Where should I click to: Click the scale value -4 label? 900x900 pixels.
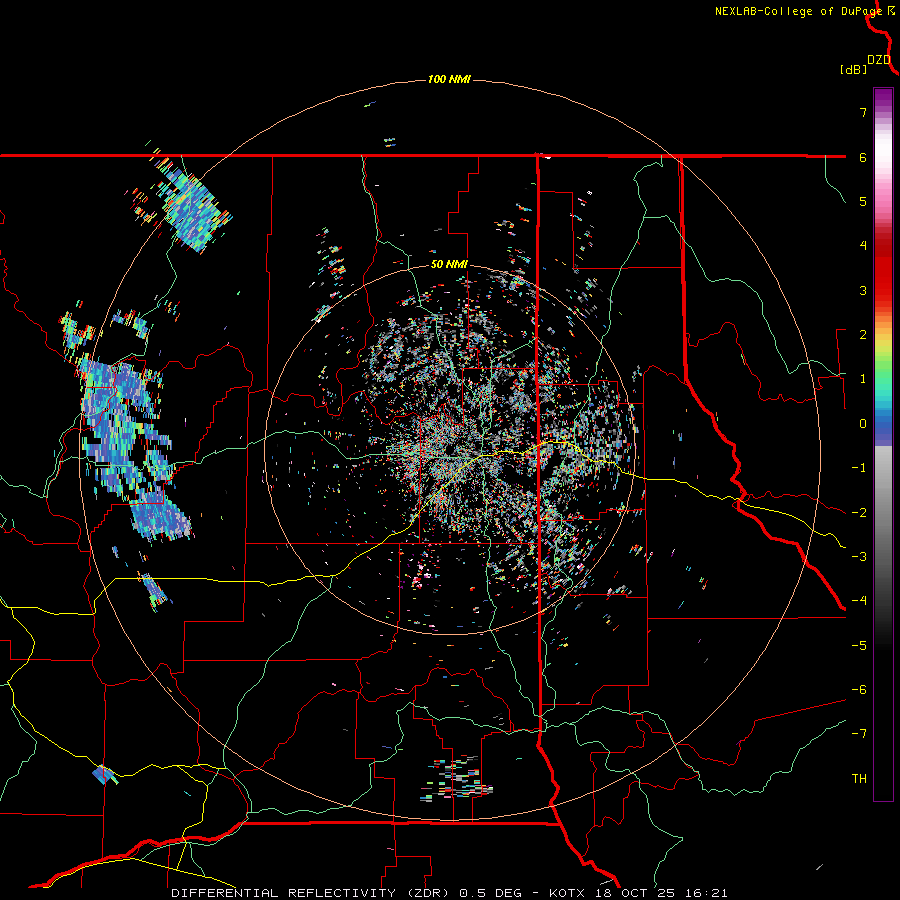(859, 601)
